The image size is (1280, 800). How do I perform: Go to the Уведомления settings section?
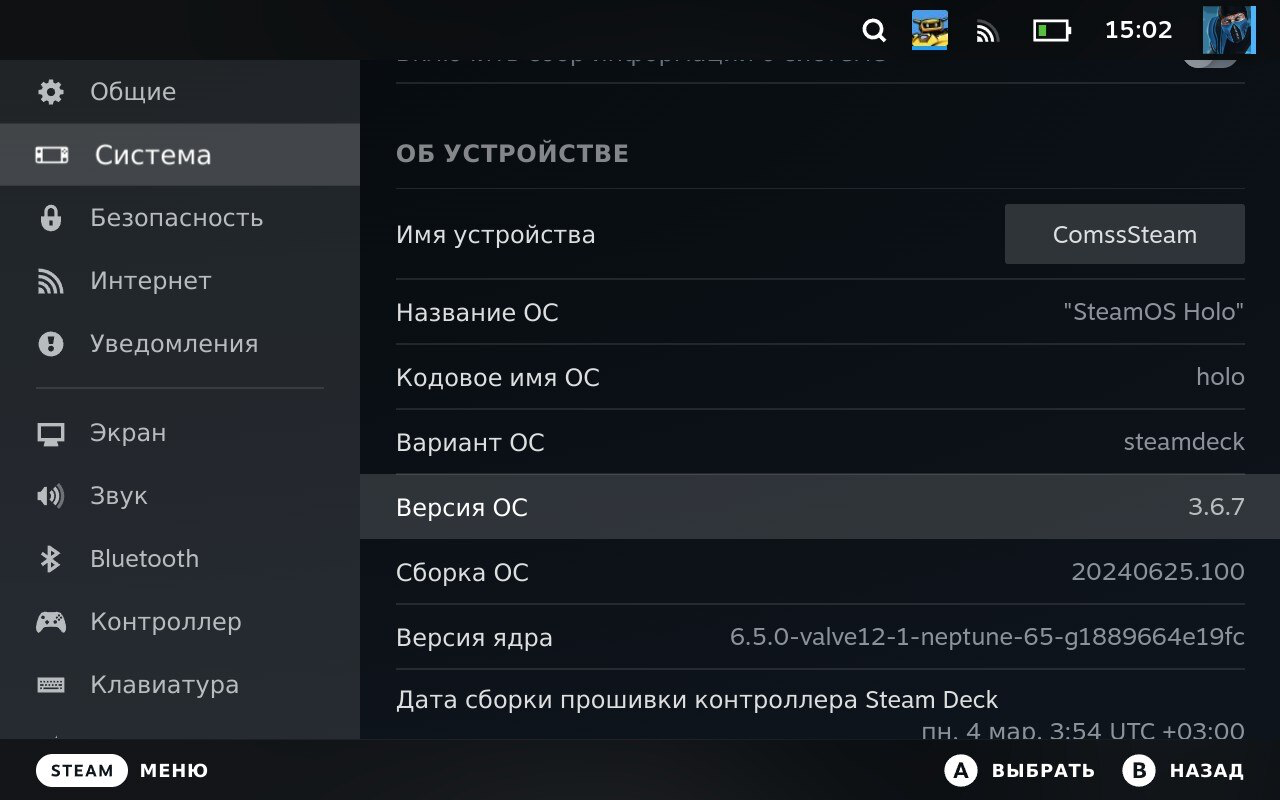(x=173, y=344)
